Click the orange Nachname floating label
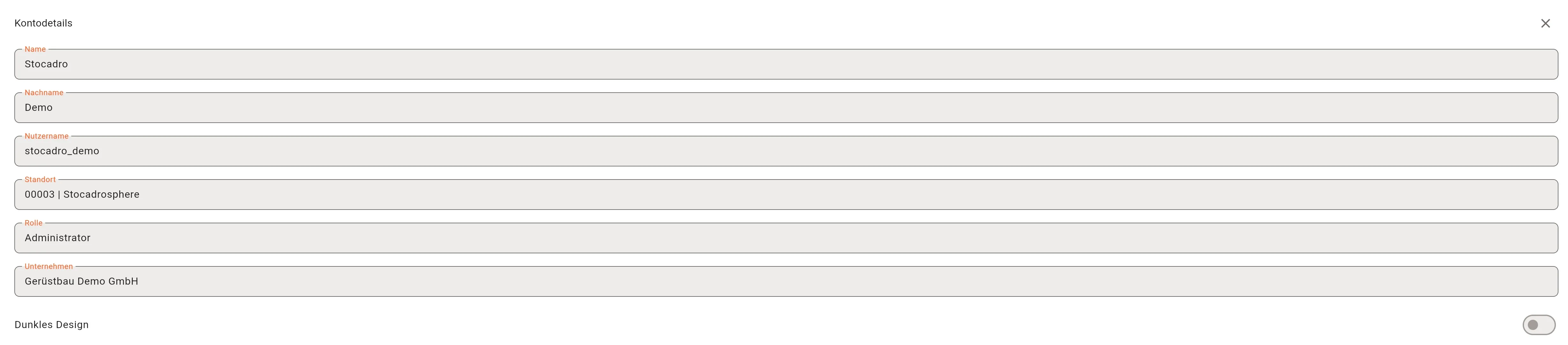Image resolution: width=1568 pixels, height=345 pixels. (x=44, y=93)
